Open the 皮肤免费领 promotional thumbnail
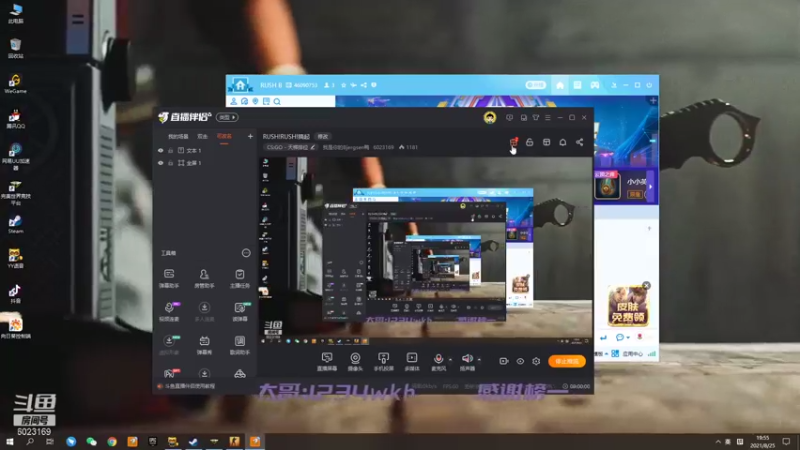The height and width of the screenshot is (450, 800). click(628, 307)
